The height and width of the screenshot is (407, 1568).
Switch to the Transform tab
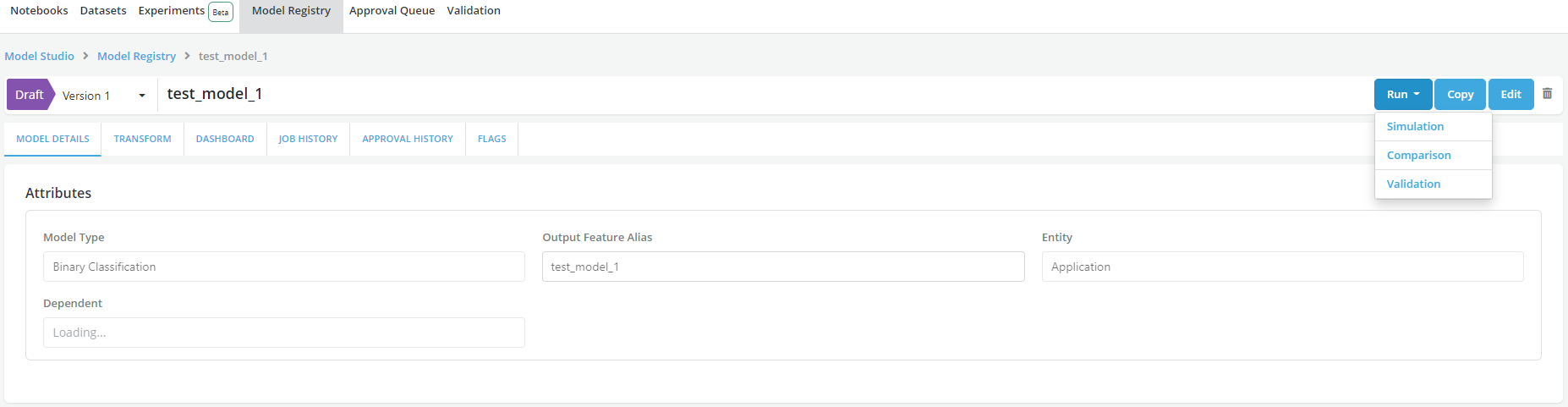pos(142,139)
